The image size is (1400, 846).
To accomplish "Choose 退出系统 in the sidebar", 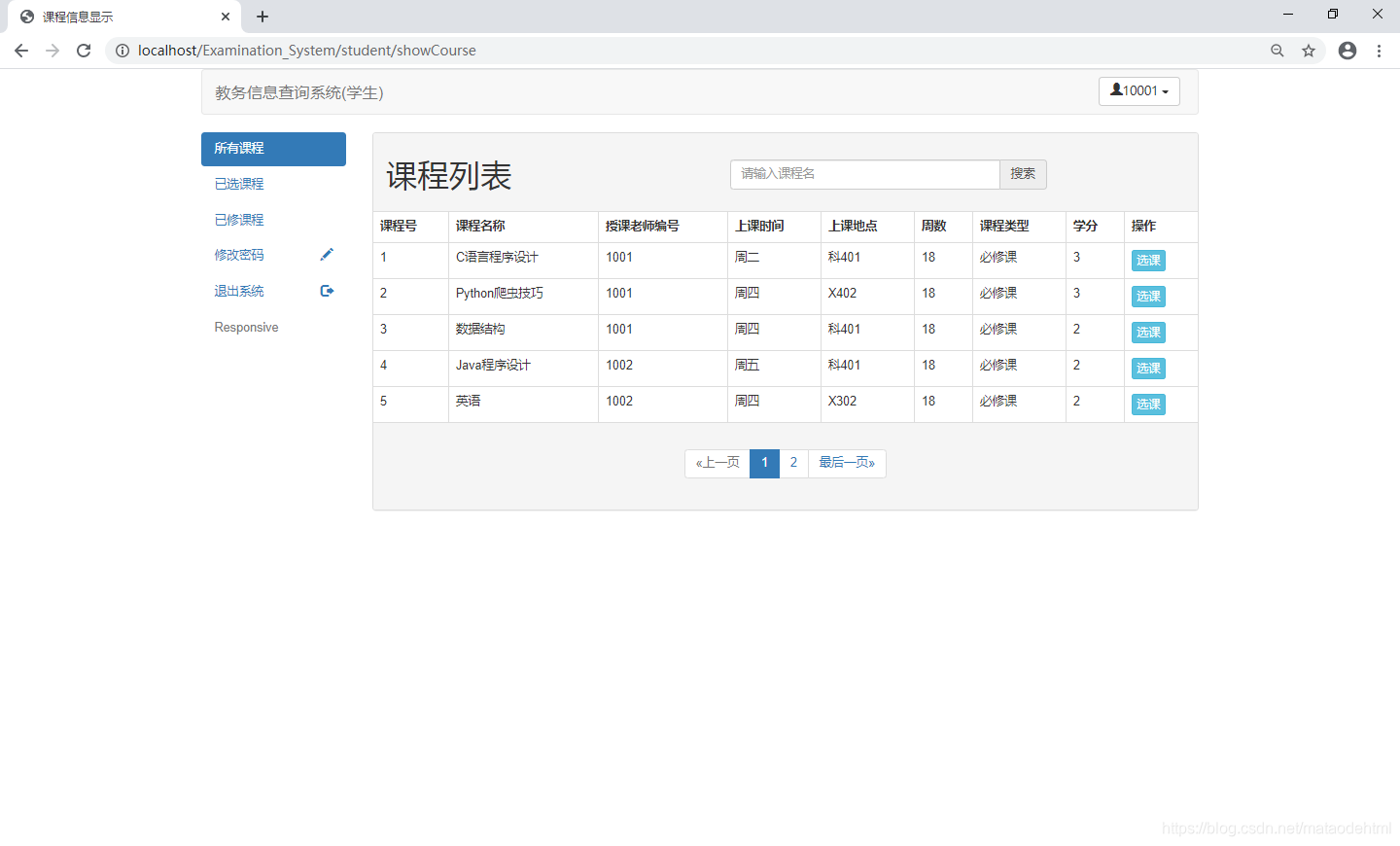I will 273,292.
